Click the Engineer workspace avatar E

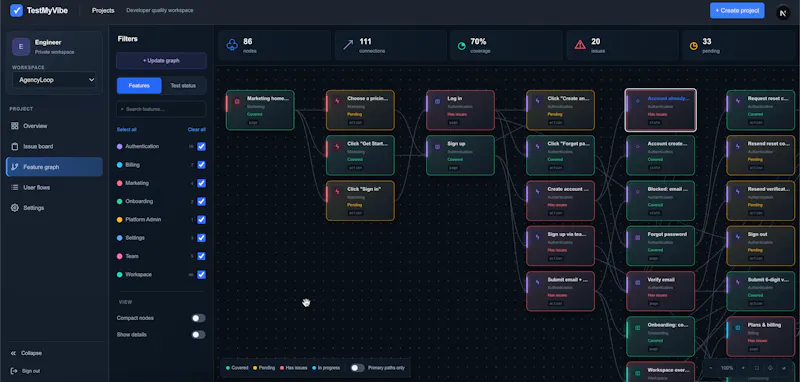pos(21,46)
